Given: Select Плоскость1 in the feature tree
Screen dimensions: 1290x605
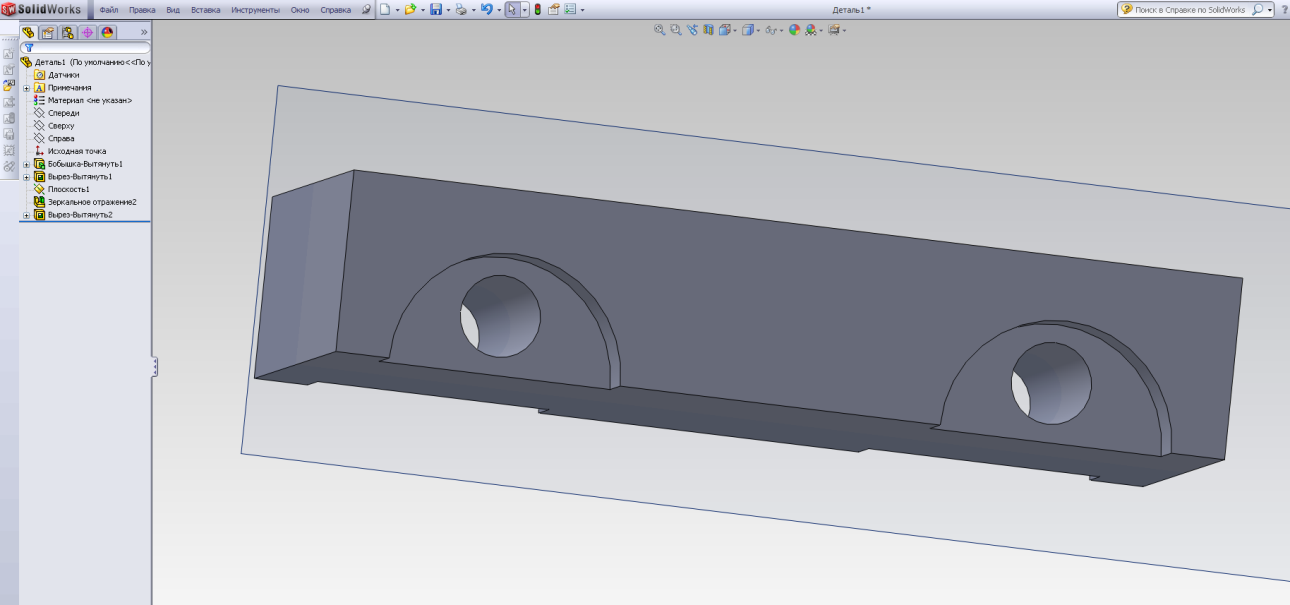Looking at the screenshot, I should point(68,189).
